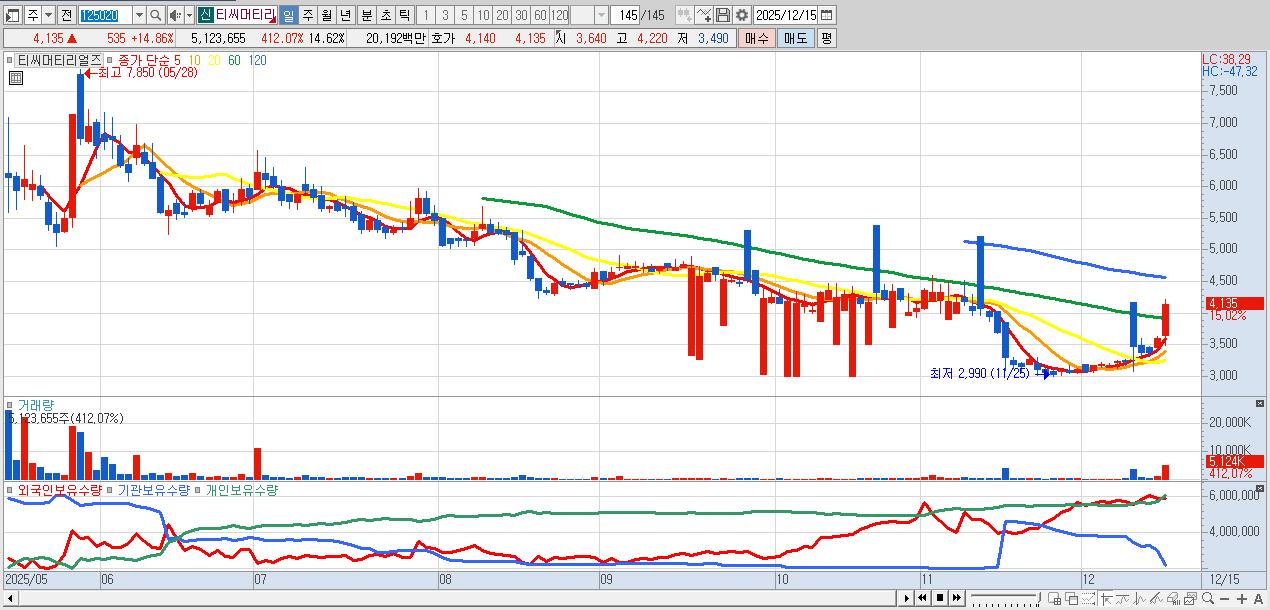Click the date field 2025/12/15

click(786, 15)
